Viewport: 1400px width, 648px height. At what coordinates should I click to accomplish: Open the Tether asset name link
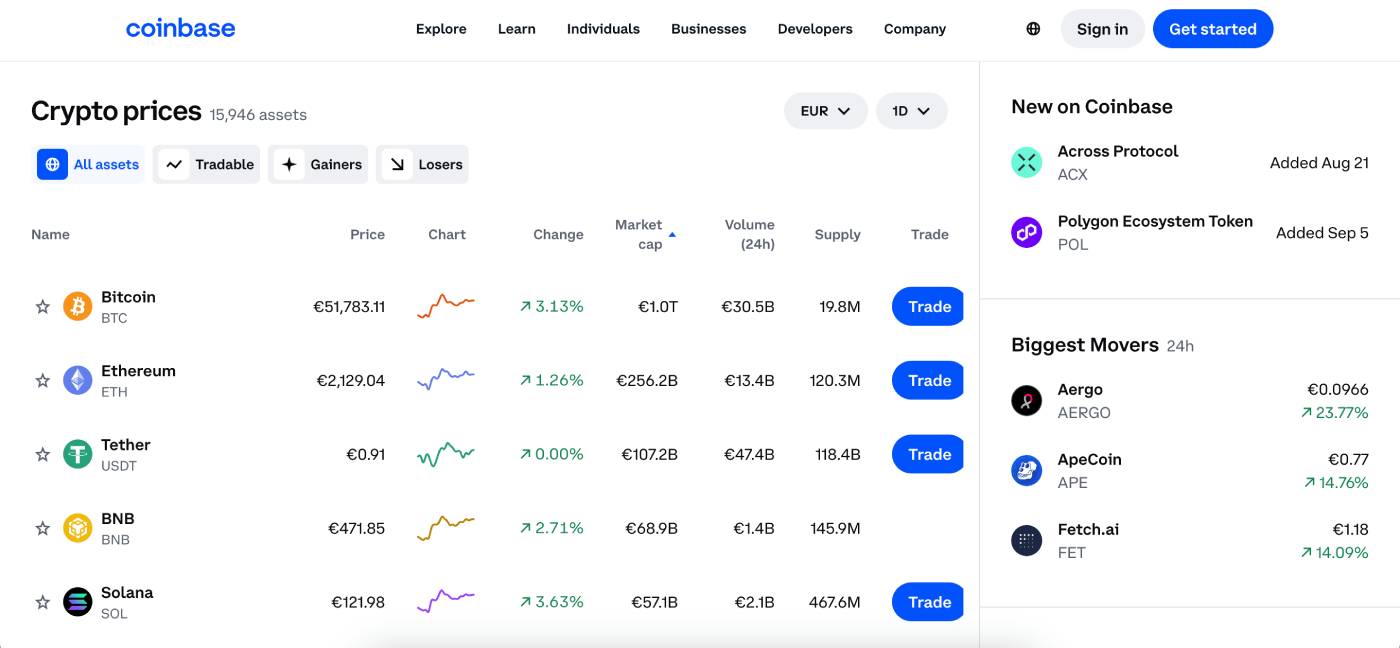click(x=126, y=445)
